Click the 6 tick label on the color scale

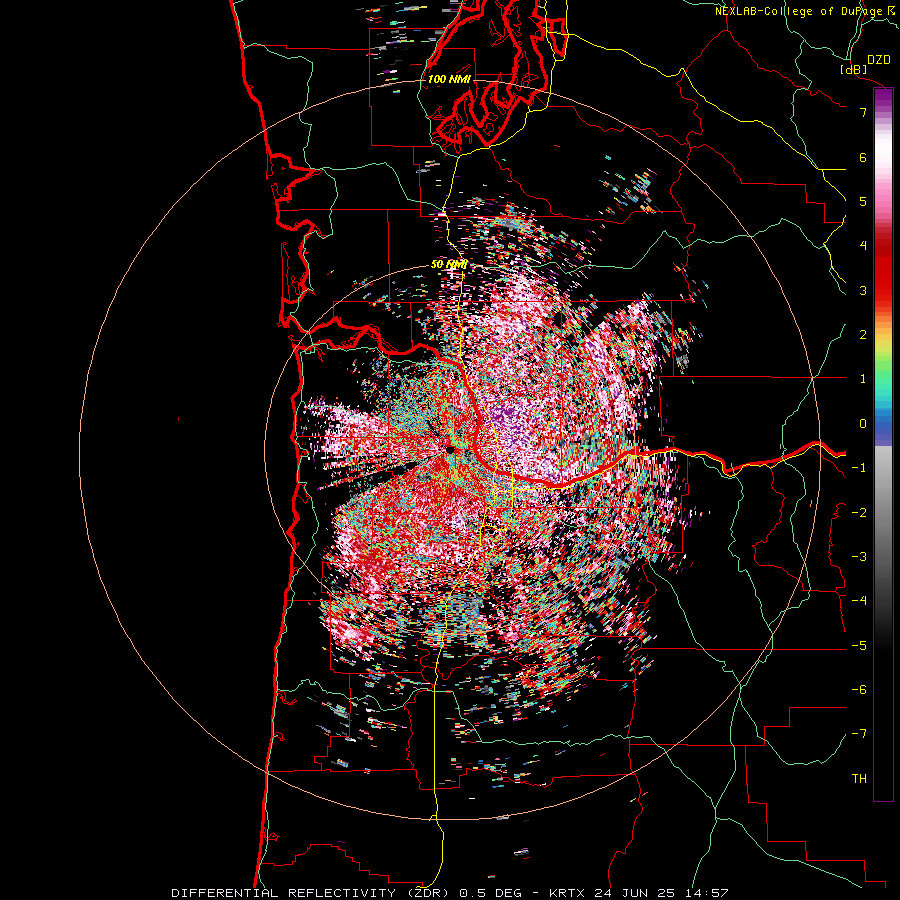click(x=863, y=157)
